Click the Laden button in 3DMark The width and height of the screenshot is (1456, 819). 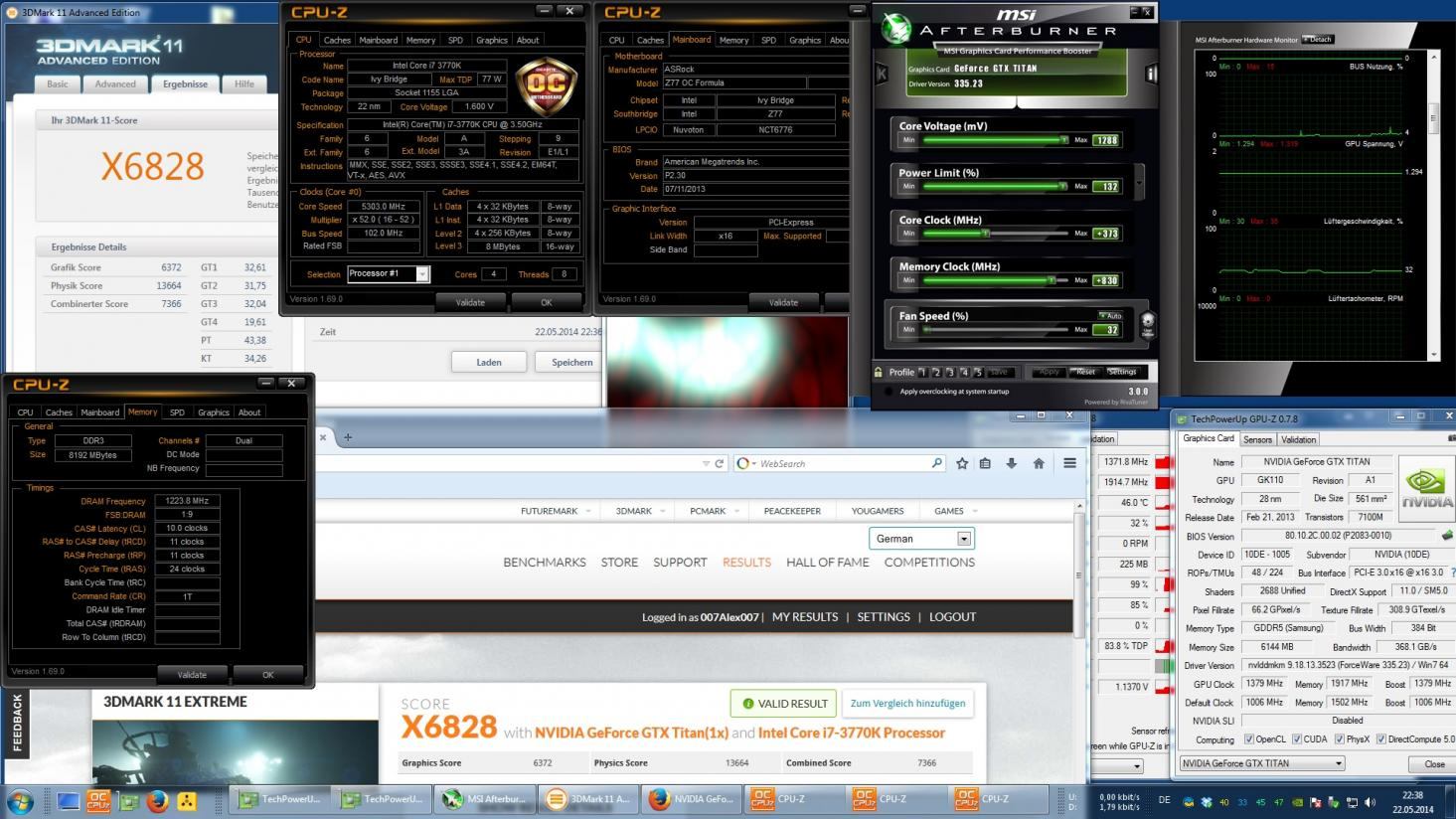(x=489, y=363)
